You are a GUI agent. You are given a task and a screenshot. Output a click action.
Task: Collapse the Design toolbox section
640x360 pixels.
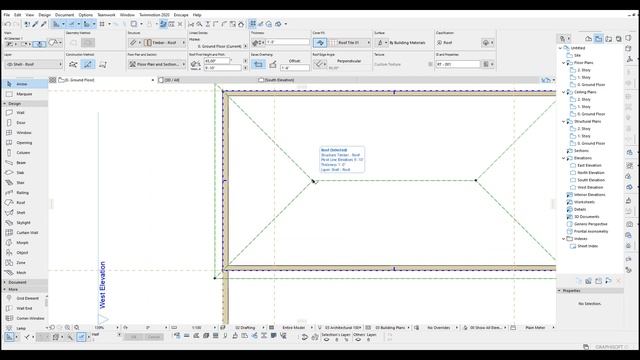pyautogui.click(x=5, y=104)
